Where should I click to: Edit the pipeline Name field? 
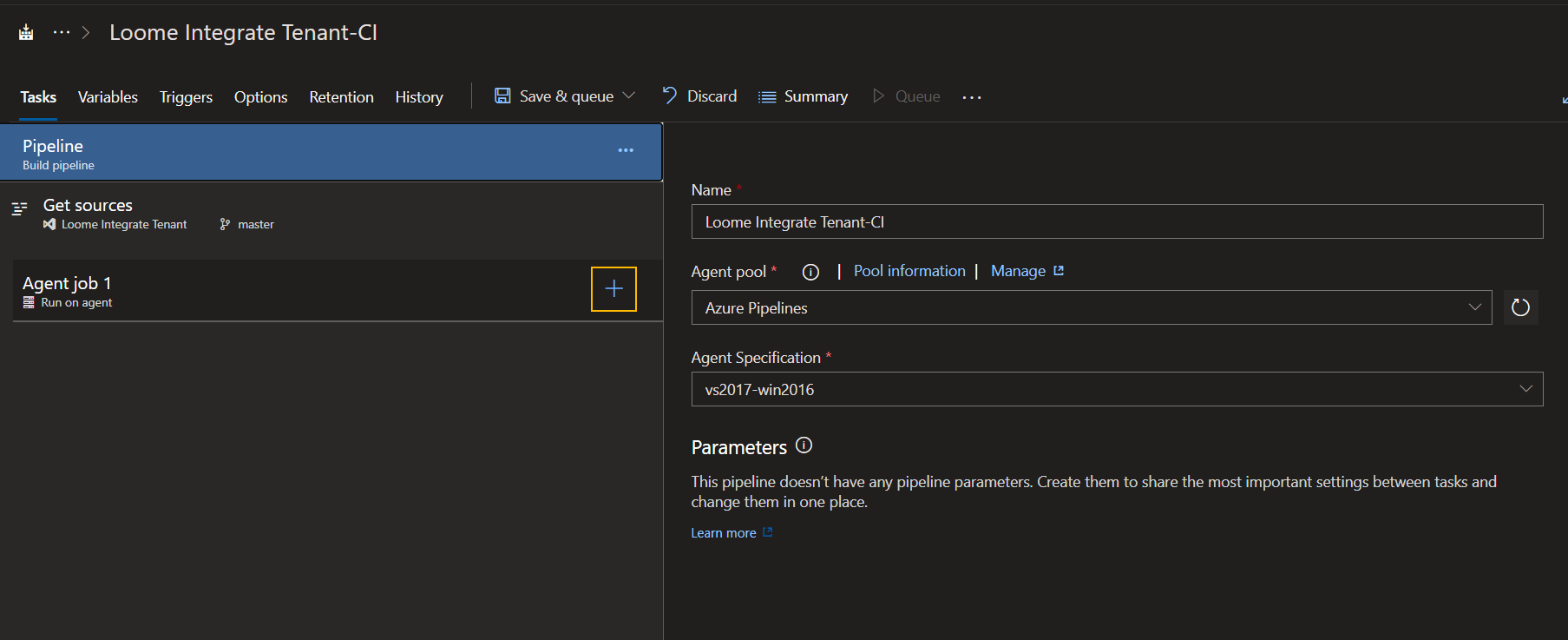point(1117,221)
